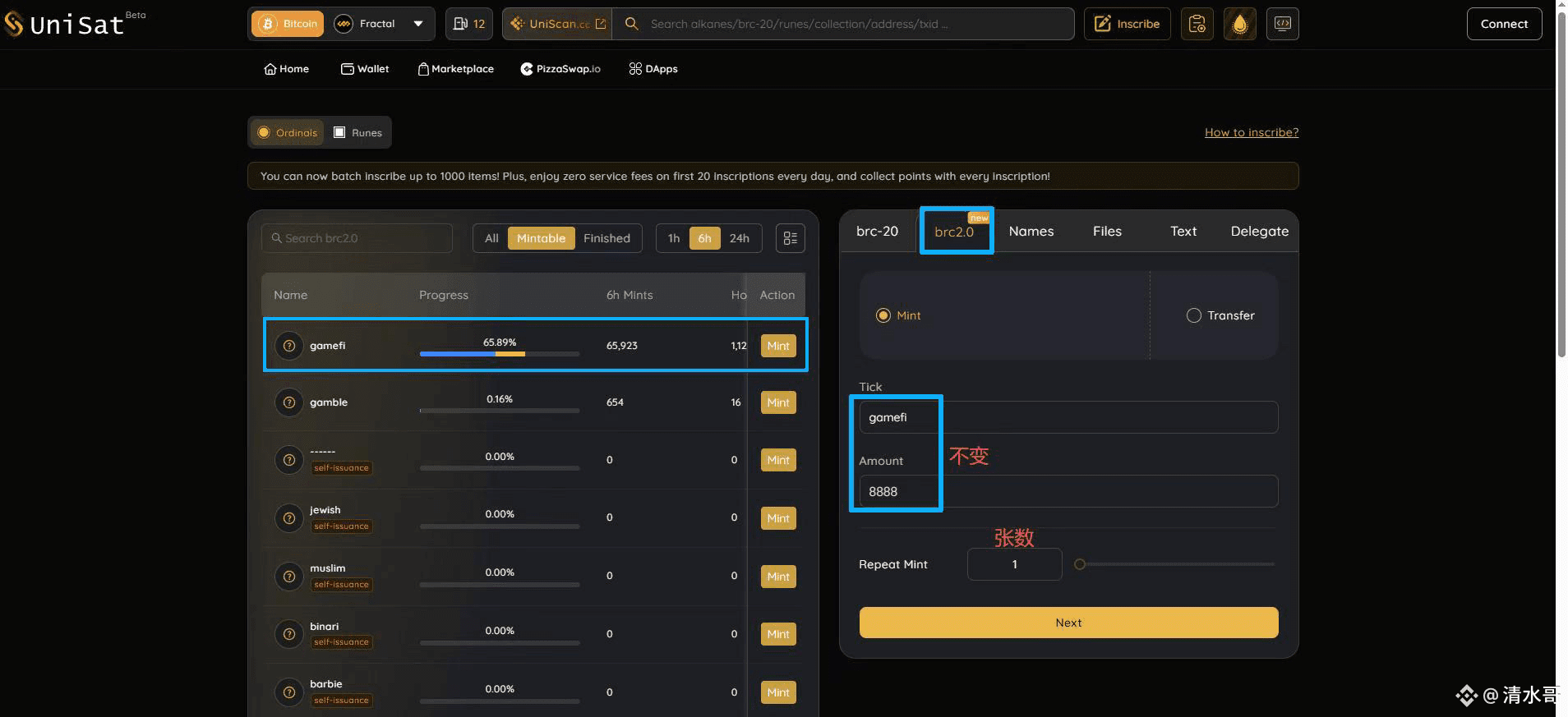Open the Files tab
The width and height of the screenshot is (1568, 717).
[1107, 232]
